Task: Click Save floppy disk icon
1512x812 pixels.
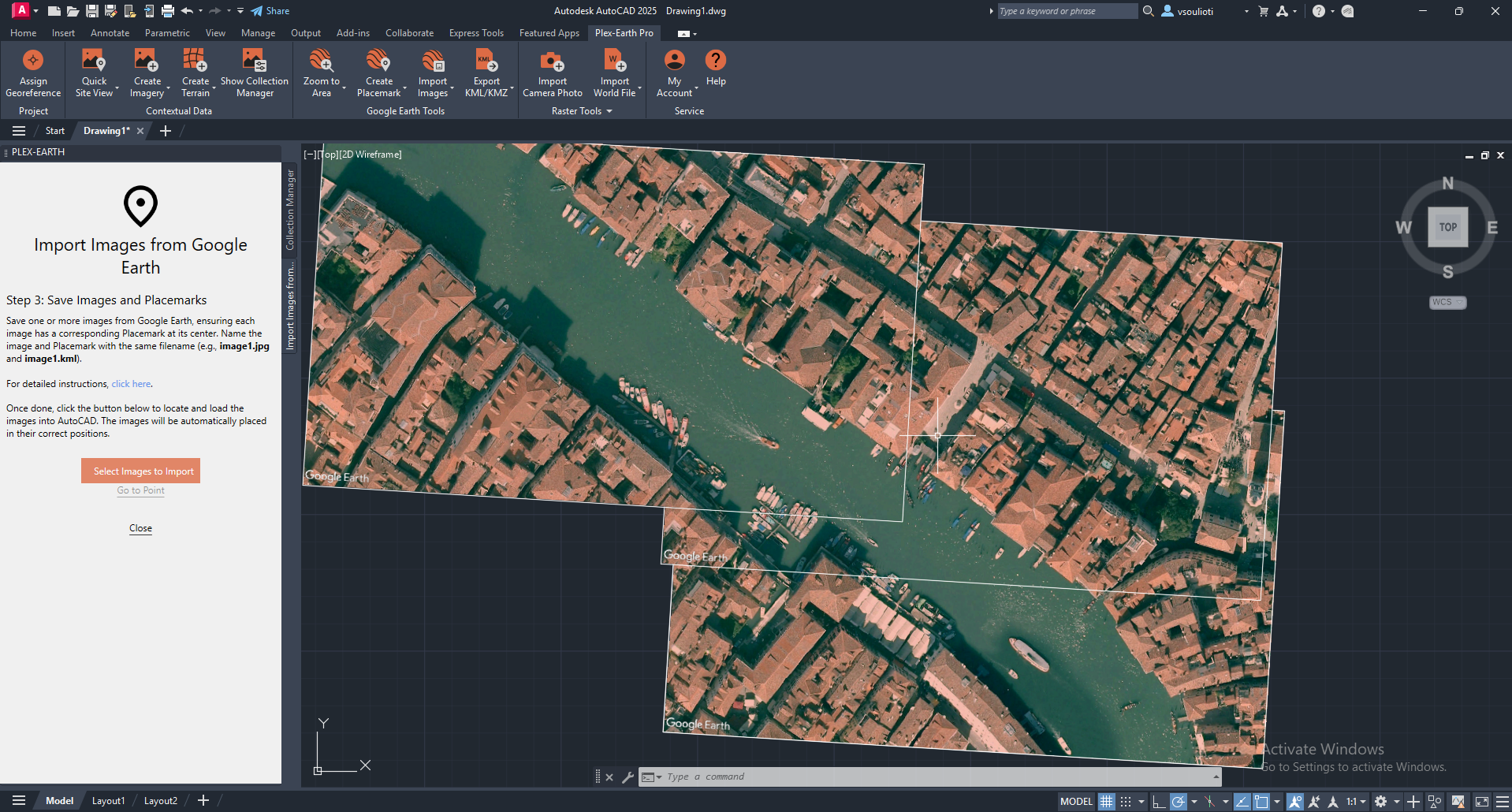Action: (x=91, y=11)
